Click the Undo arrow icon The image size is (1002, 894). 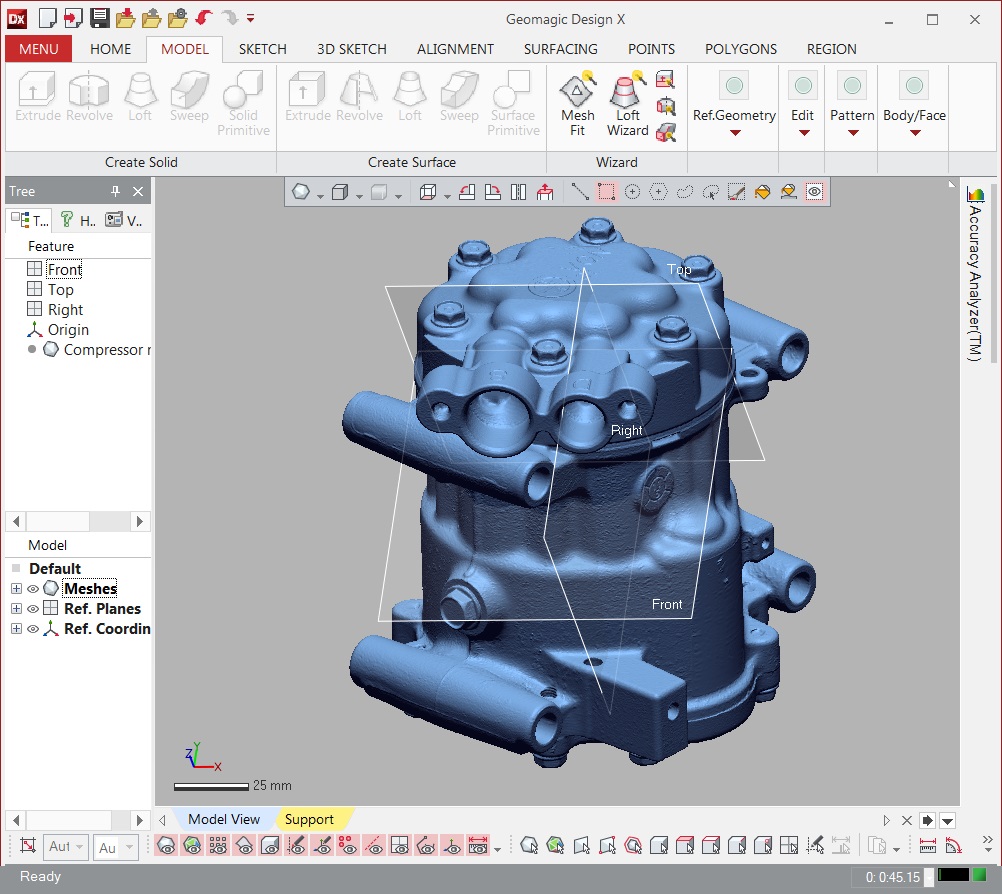click(x=204, y=18)
